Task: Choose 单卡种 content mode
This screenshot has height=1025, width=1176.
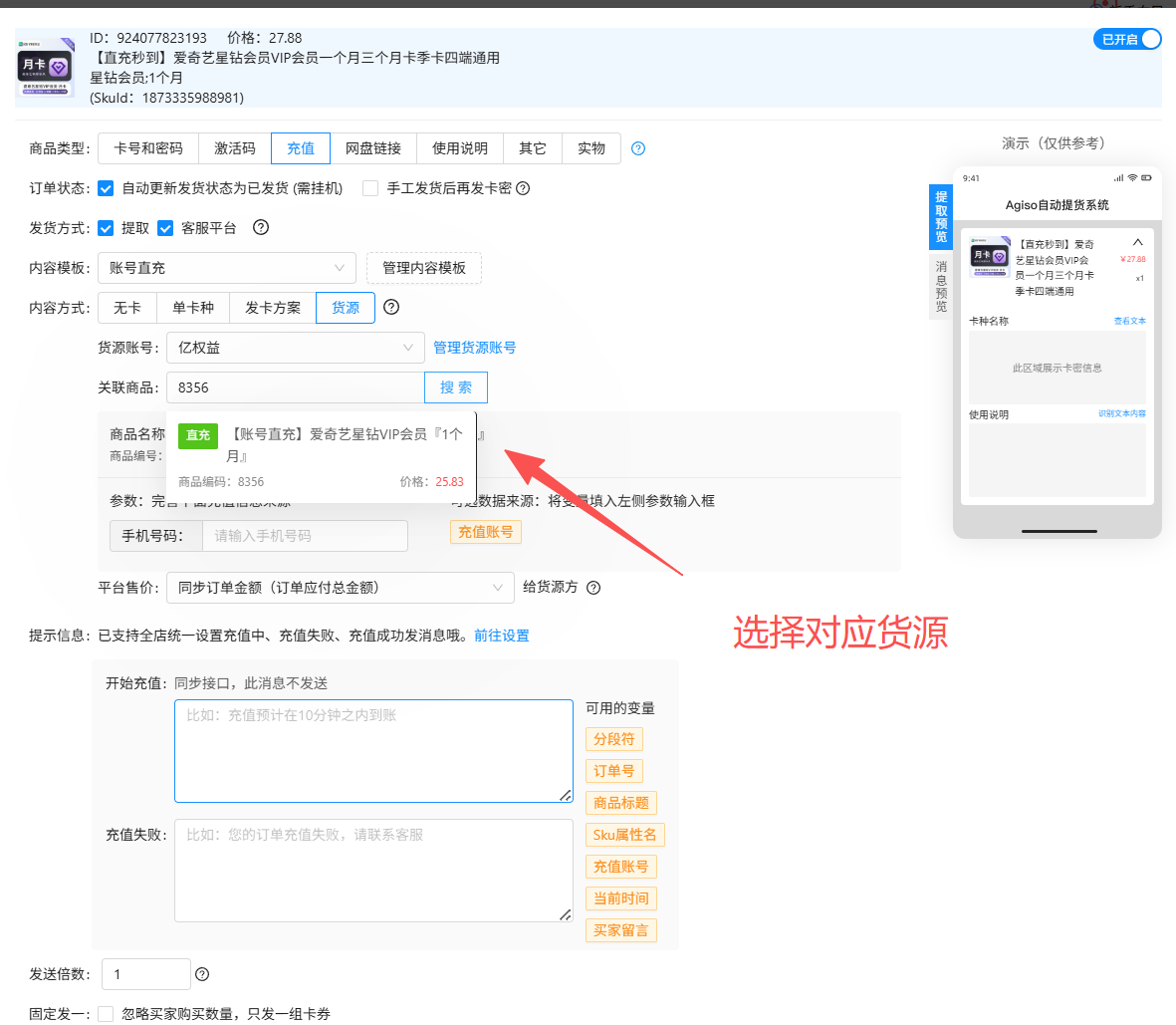Action: pos(193,308)
